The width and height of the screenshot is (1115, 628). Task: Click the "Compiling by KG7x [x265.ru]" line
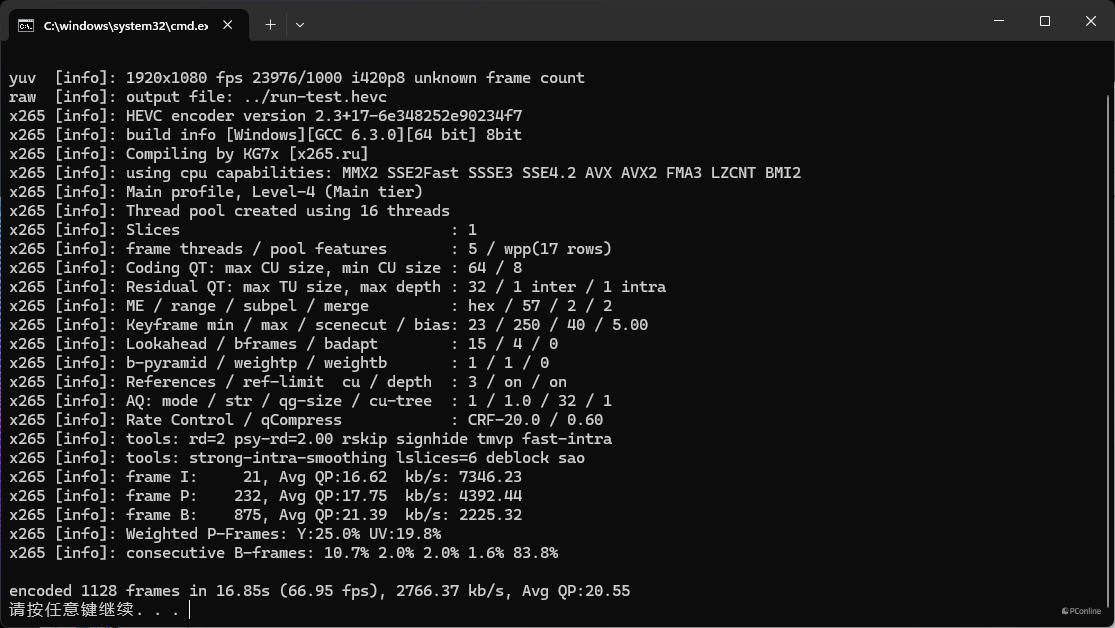[188, 154]
